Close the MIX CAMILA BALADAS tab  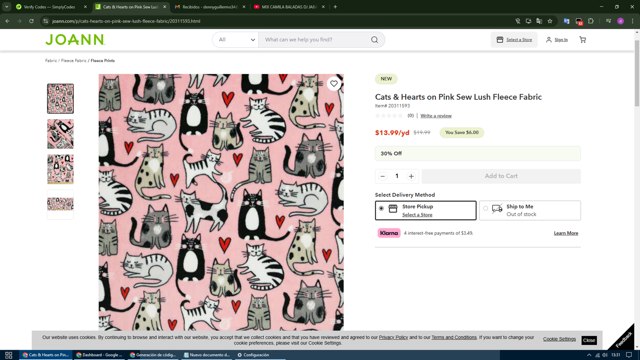point(323,7)
